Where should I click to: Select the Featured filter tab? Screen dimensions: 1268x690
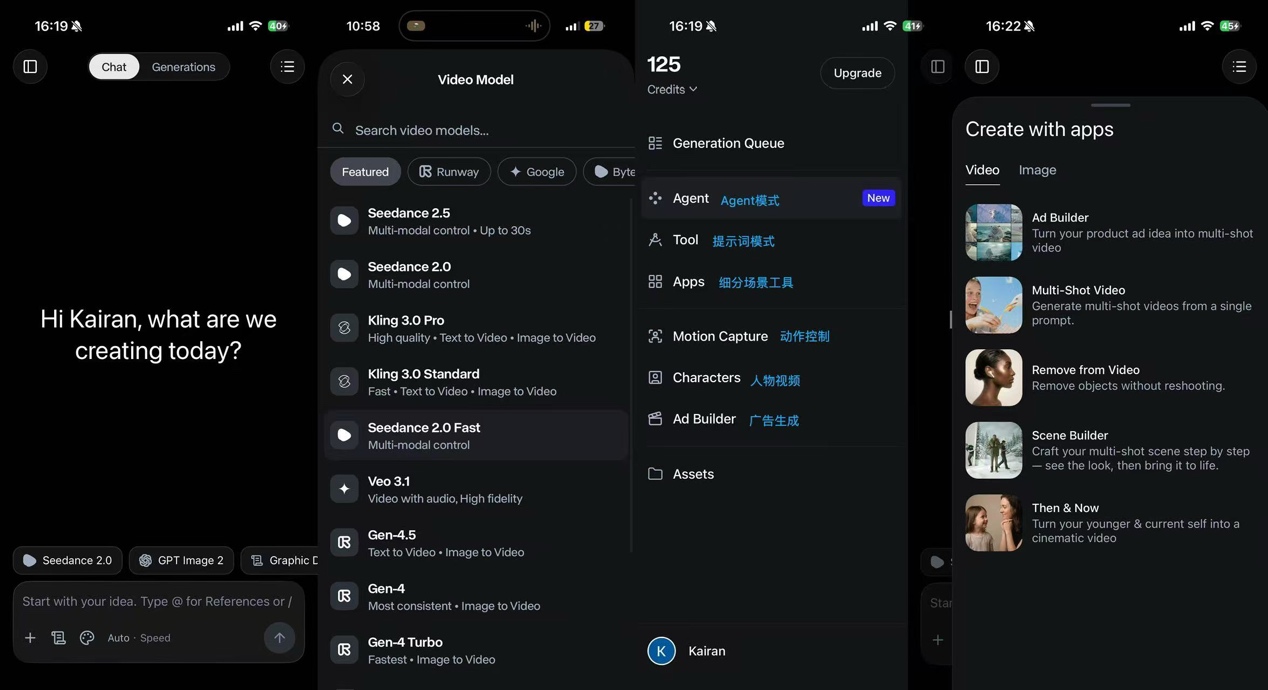point(365,172)
